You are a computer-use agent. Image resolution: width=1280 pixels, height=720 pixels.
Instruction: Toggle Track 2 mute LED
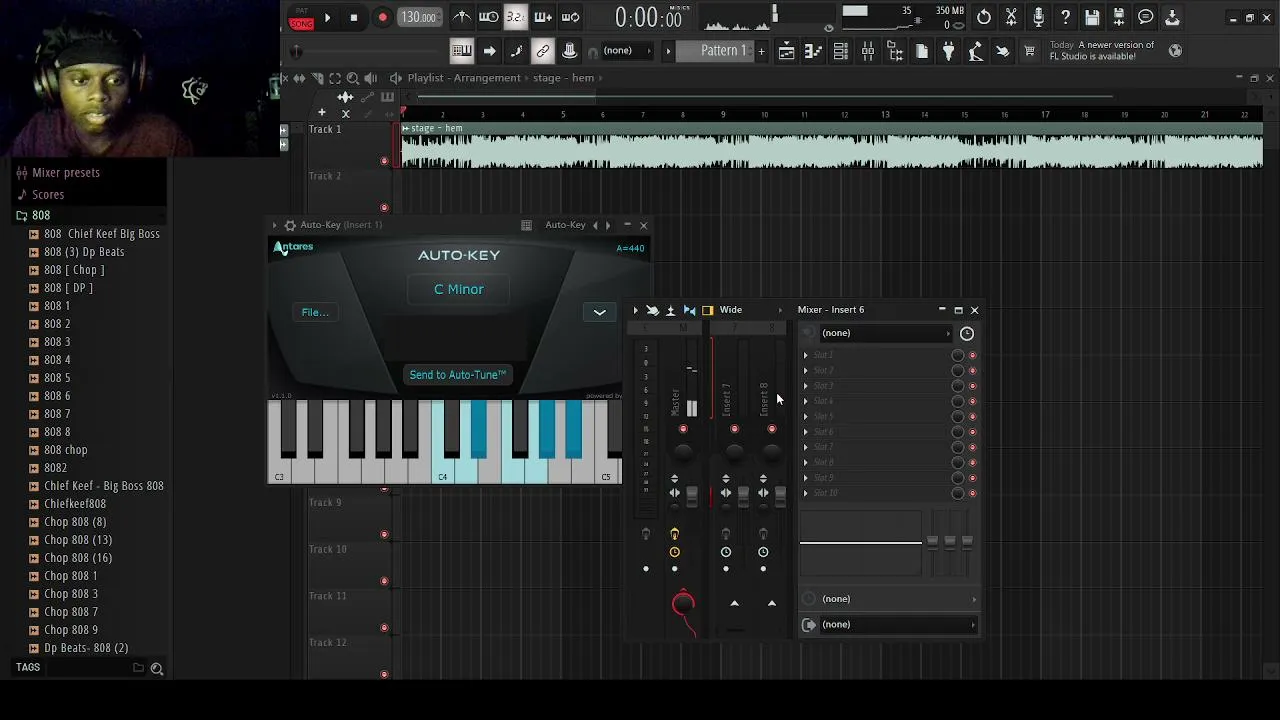point(385,208)
